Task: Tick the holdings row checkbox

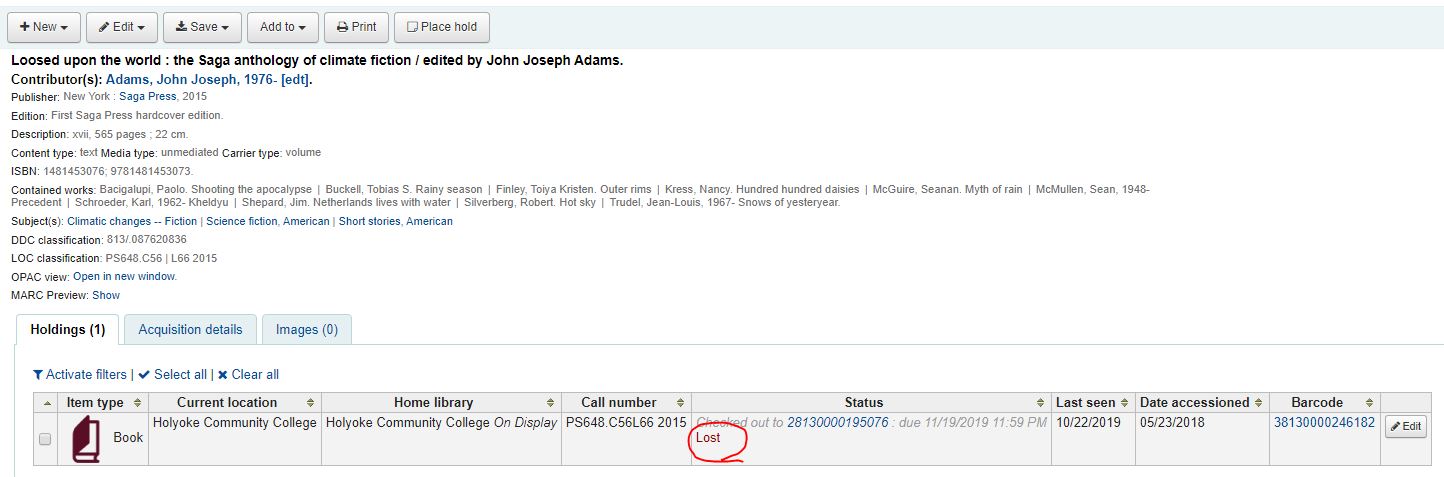Action: [45, 439]
